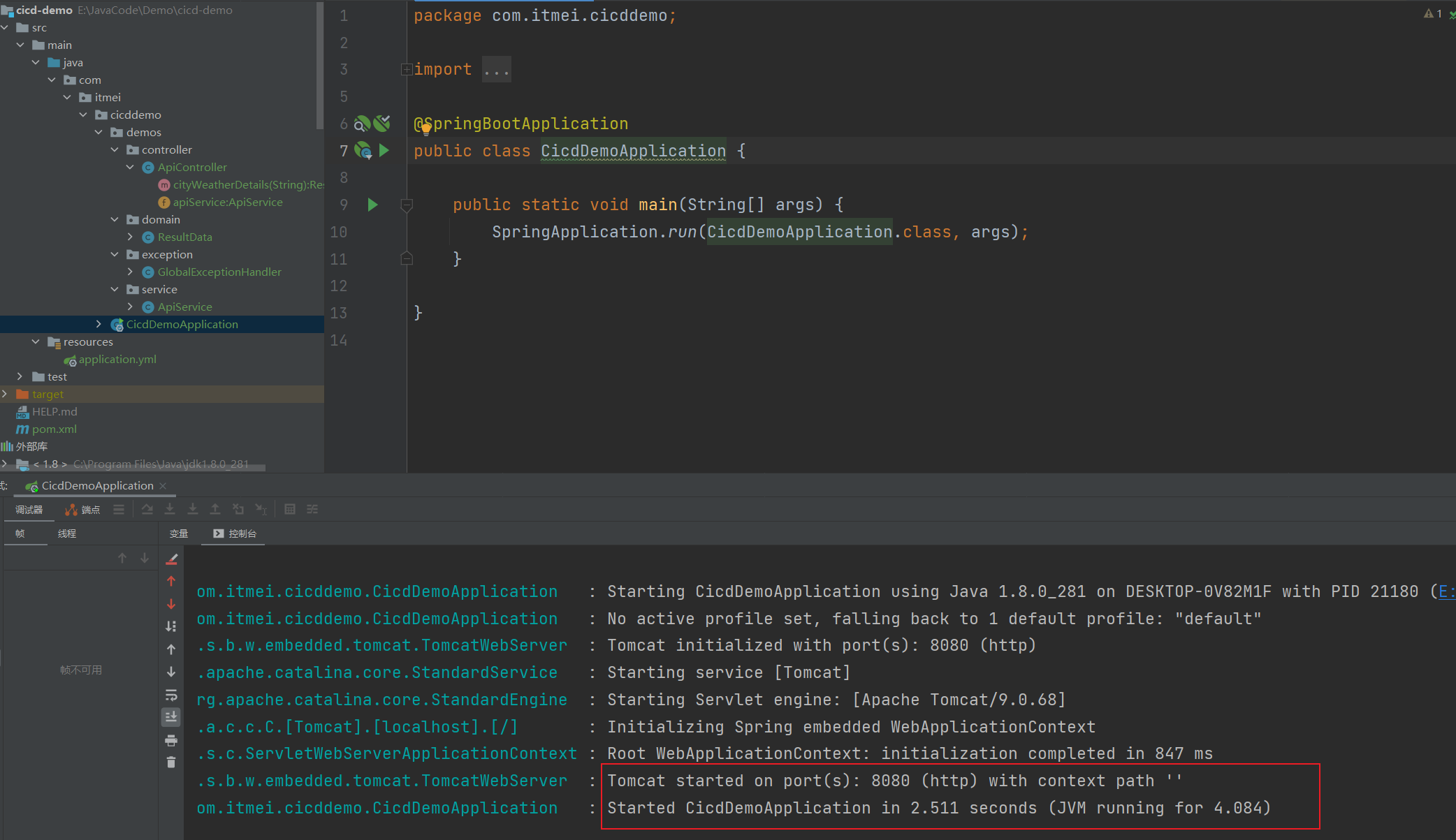
Task: Click the project tree horizontal scrollbar
Action: pyautogui.click(x=133, y=469)
